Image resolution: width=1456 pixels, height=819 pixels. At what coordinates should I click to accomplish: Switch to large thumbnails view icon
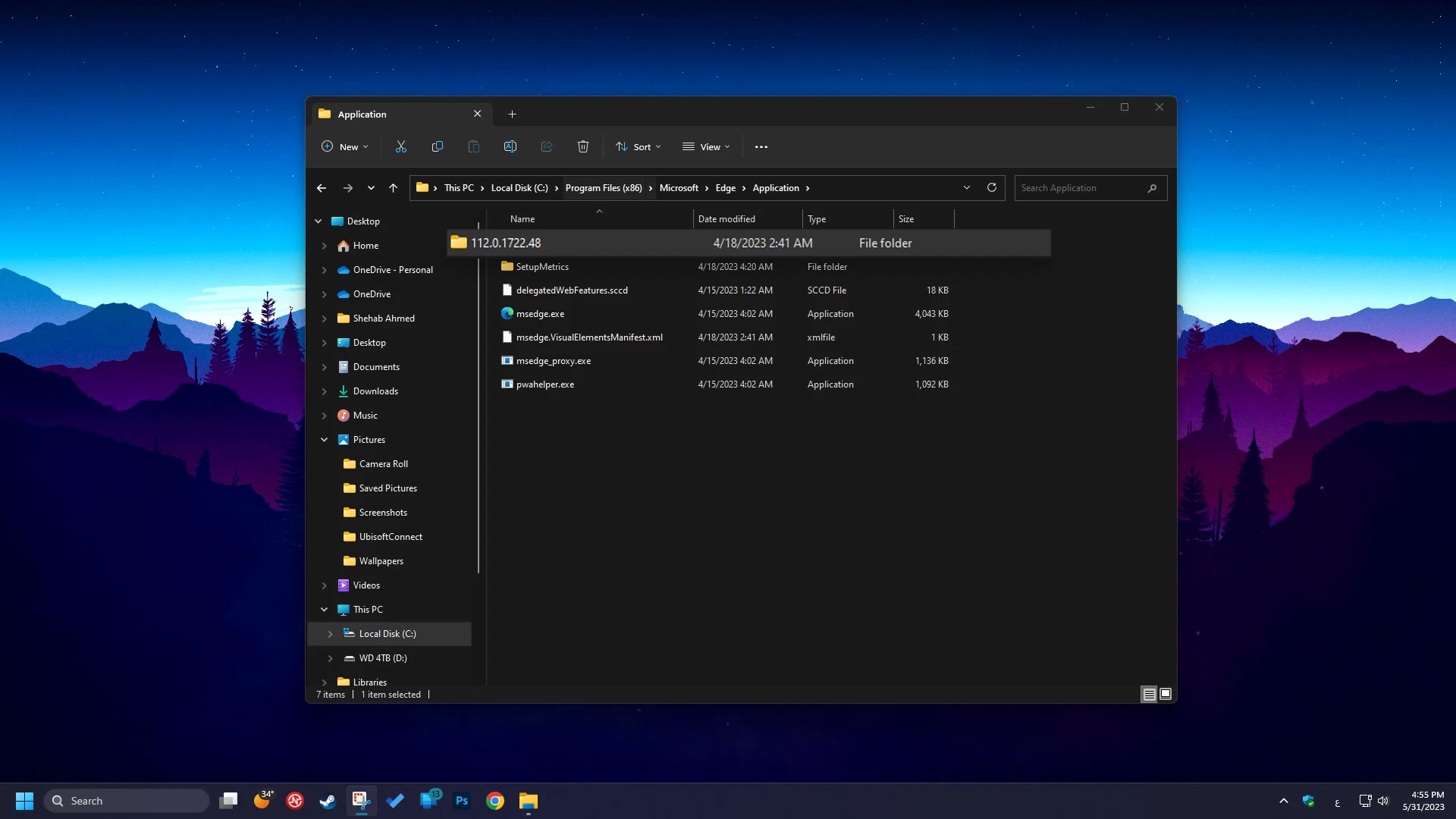(1166, 694)
